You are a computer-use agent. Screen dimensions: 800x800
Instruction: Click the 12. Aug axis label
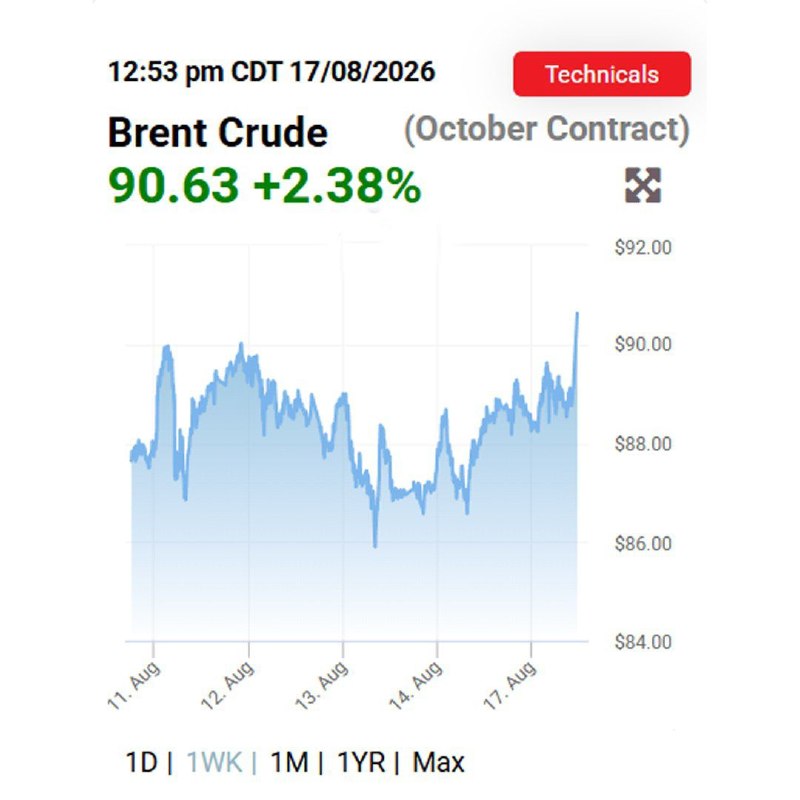228,685
